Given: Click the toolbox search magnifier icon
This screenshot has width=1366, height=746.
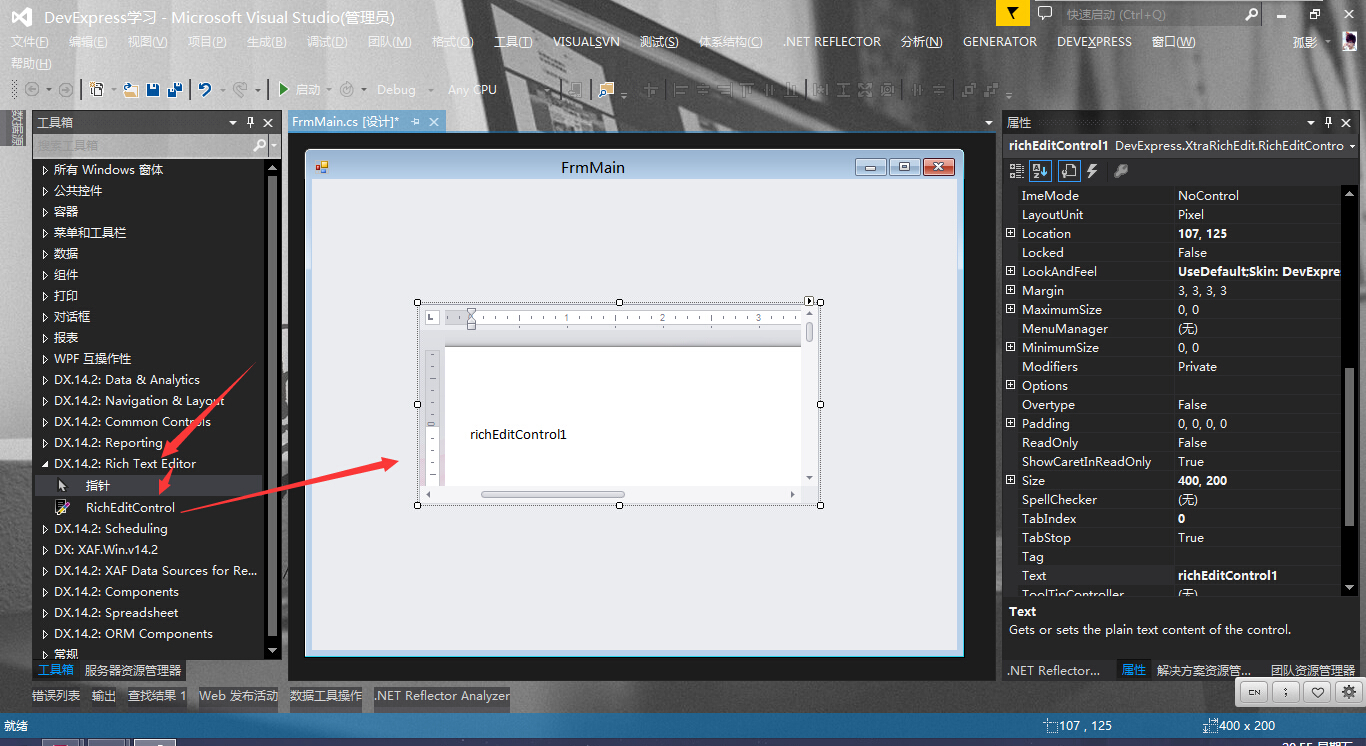Looking at the screenshot, I should pyautogui.click(x=259, y=145).
